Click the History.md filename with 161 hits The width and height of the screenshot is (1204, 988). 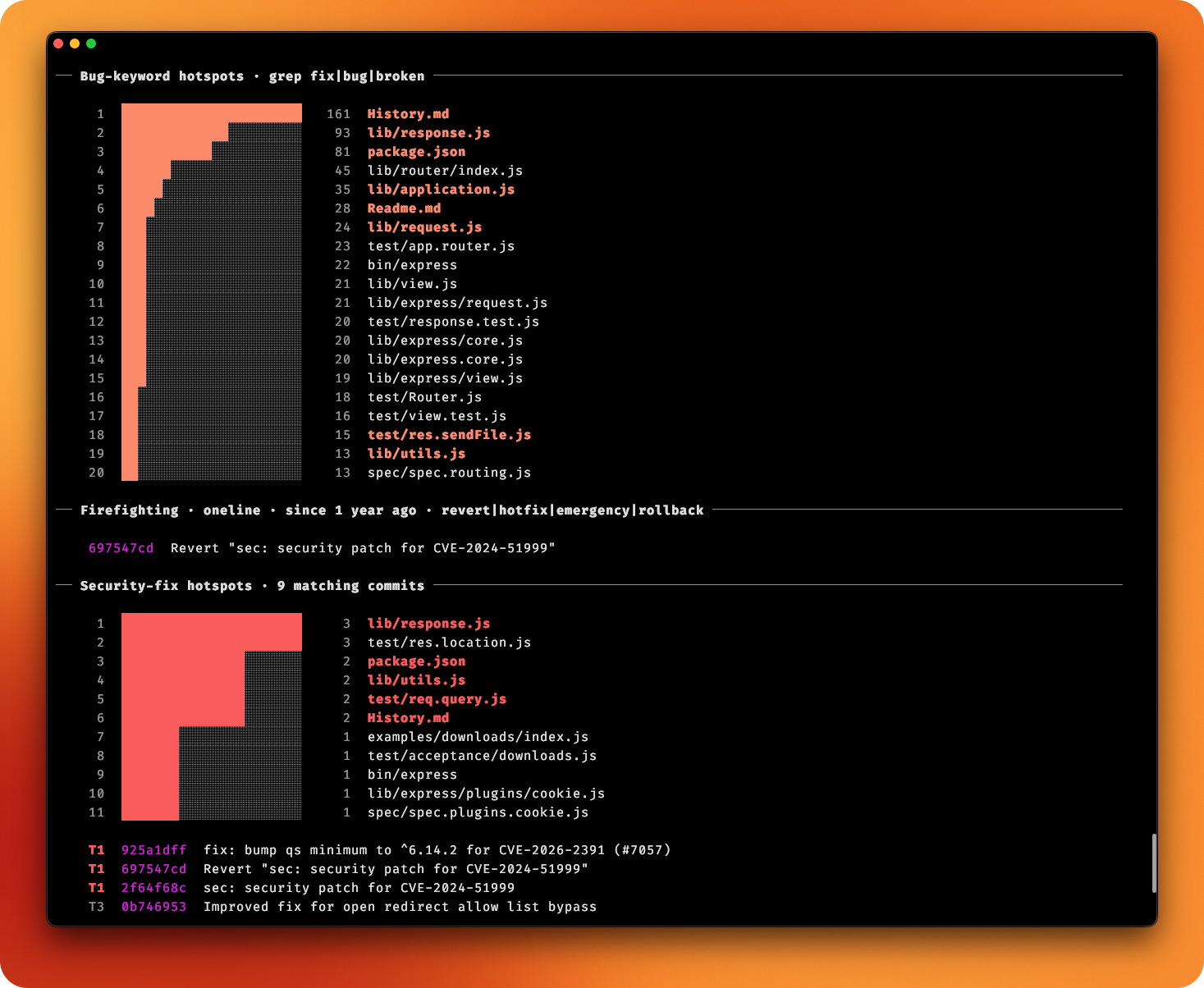(408, 114)
